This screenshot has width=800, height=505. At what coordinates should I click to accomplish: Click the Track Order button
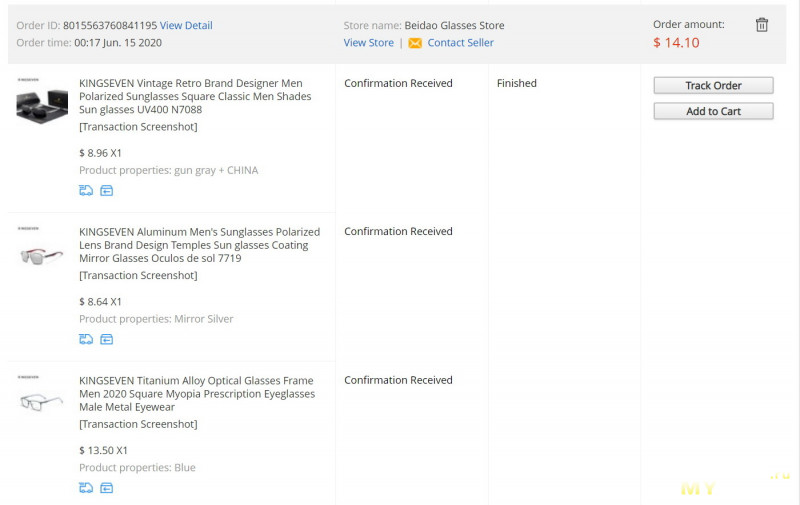(x=713, y=85)
